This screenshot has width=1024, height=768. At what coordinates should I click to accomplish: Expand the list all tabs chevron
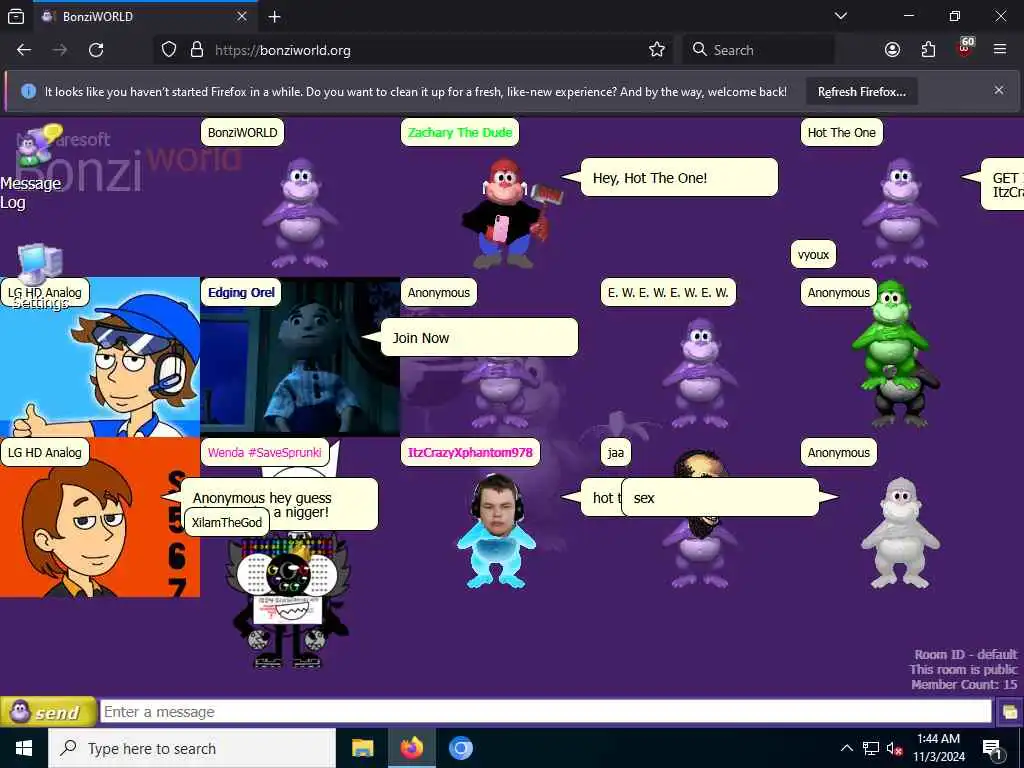[841, 16]
